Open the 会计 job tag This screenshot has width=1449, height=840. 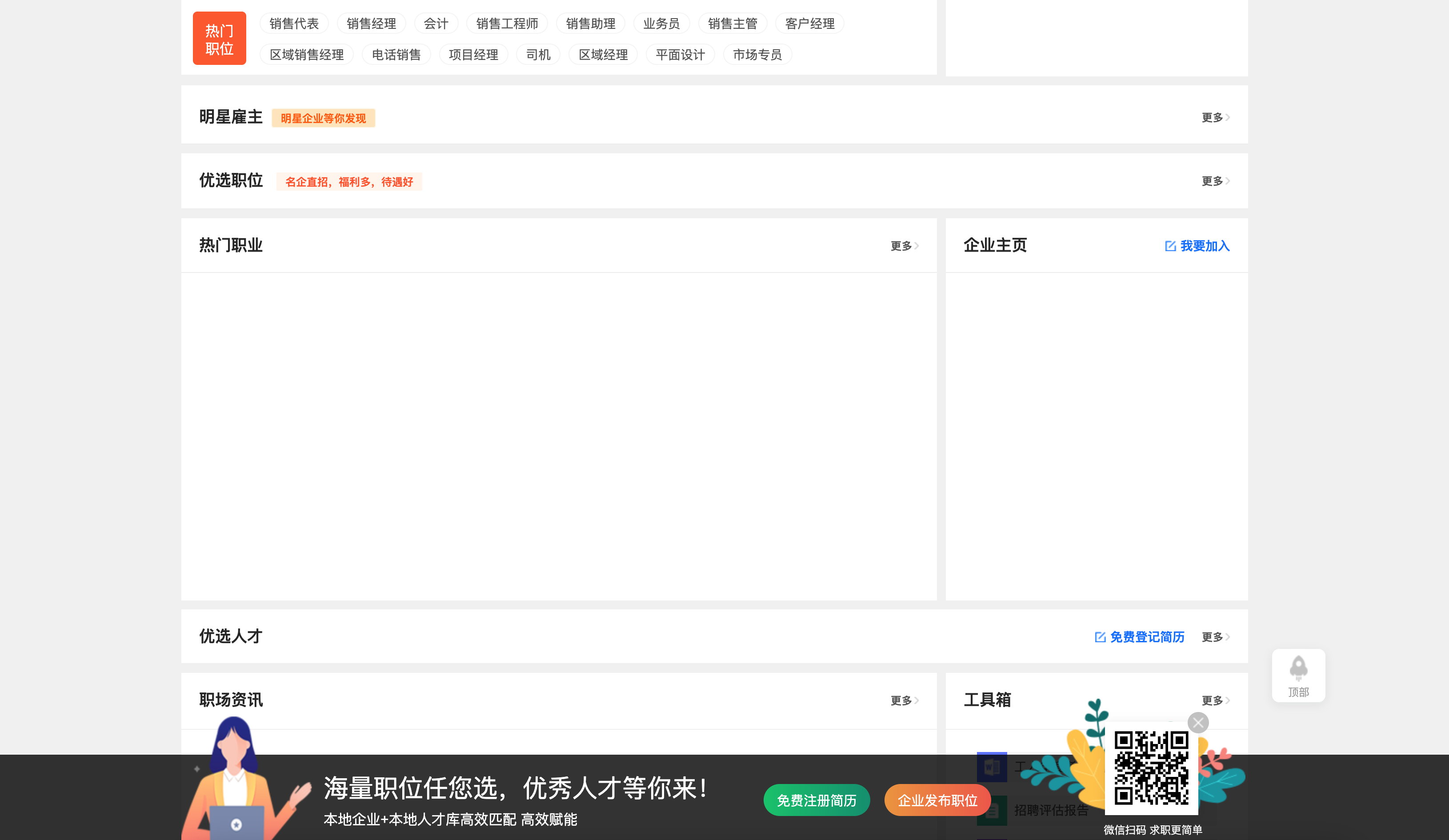[x=436, y=24]
